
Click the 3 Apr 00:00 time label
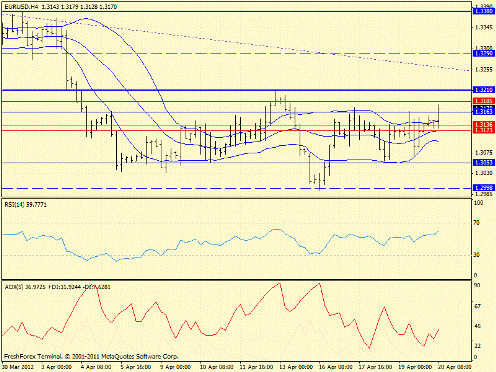(57, 367)
